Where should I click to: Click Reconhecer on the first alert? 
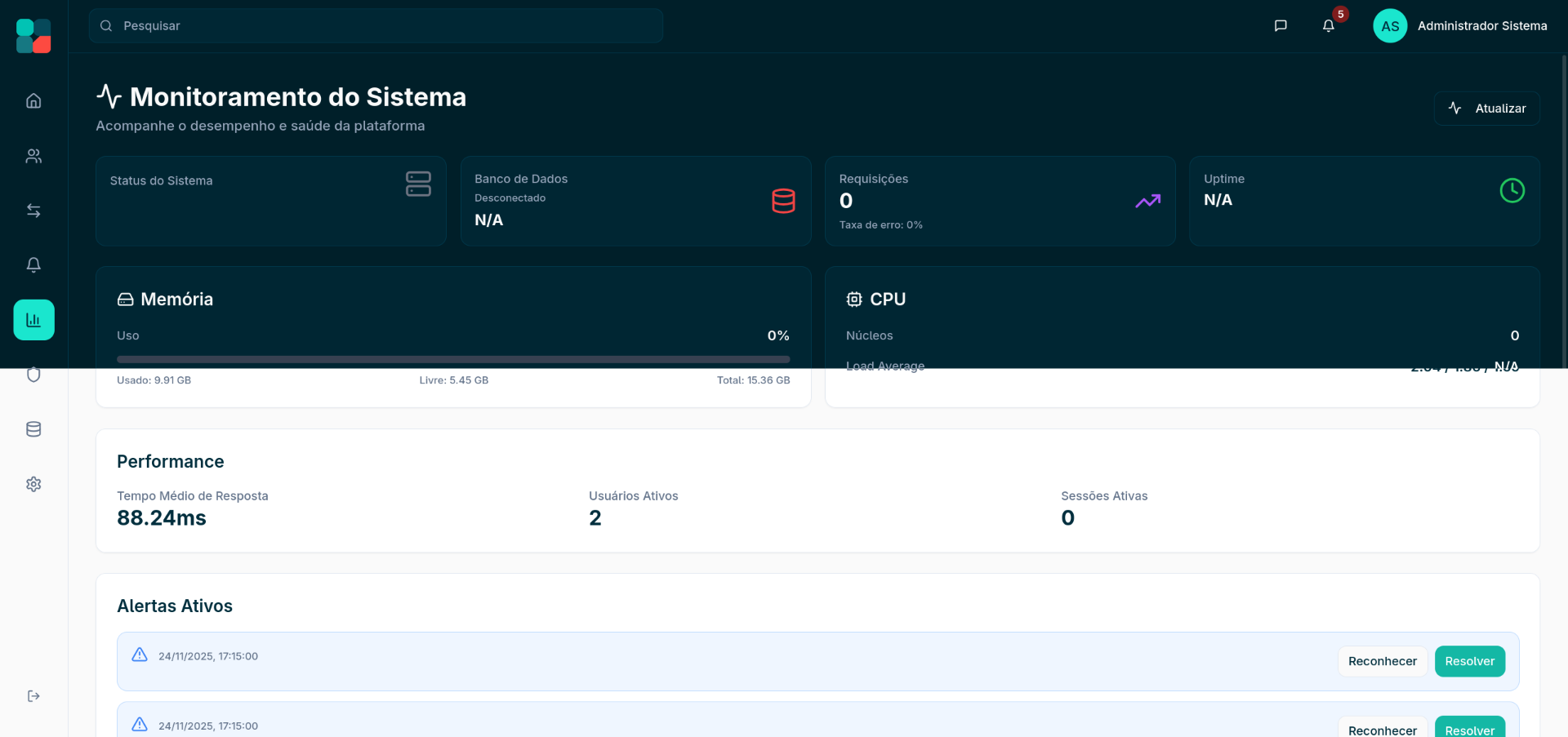(1382, 661)
